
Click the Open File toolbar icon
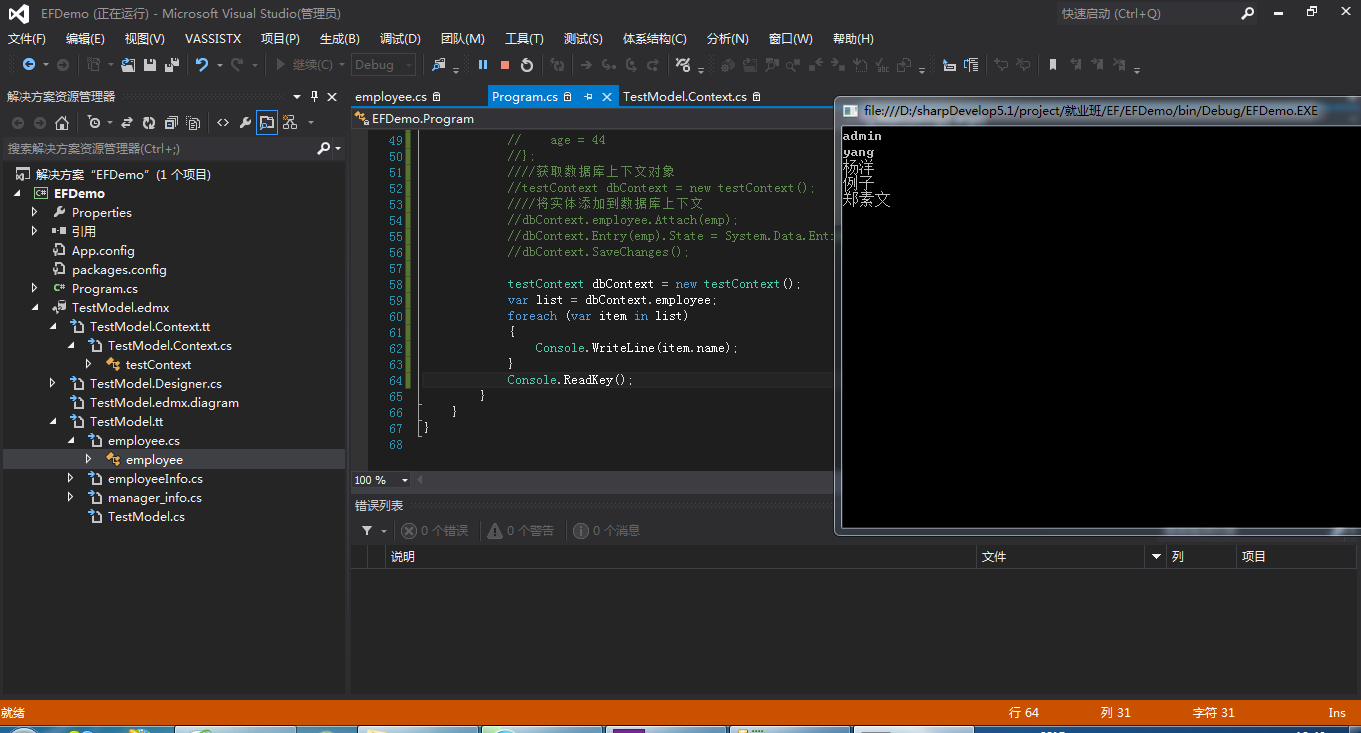click(x=128, y=65)
